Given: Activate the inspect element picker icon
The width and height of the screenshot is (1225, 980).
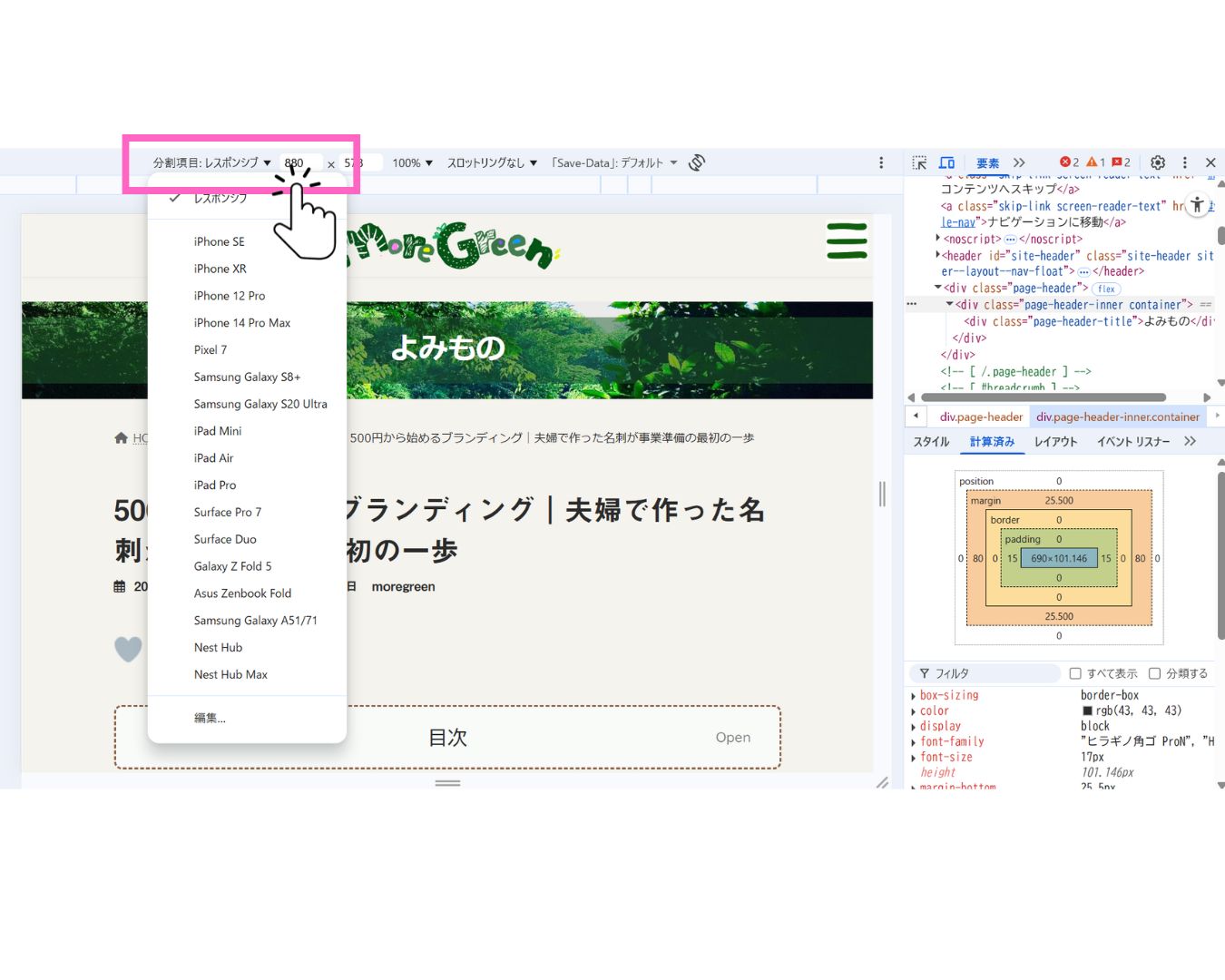Looking at the screenshot, I should pyautogui.click(x=919, y=162).
